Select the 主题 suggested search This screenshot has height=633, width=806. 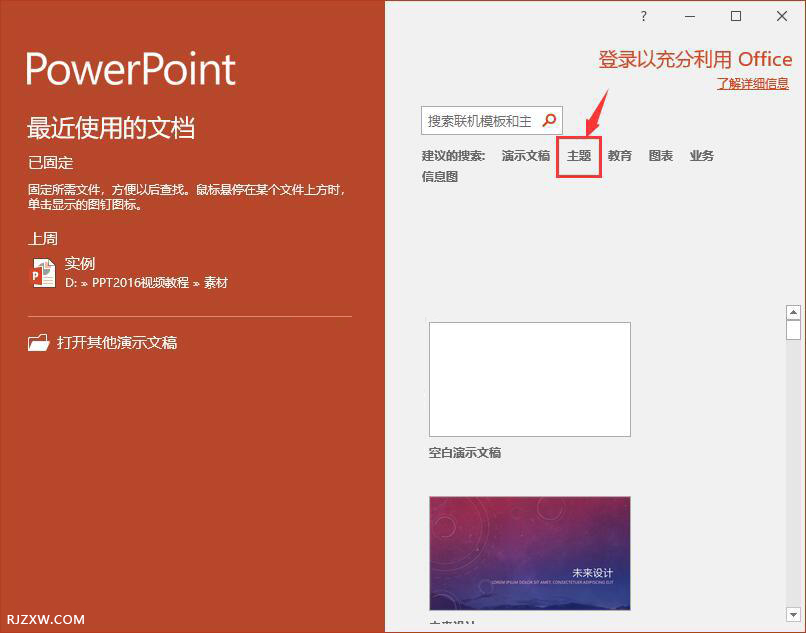(x=578, y=156)
